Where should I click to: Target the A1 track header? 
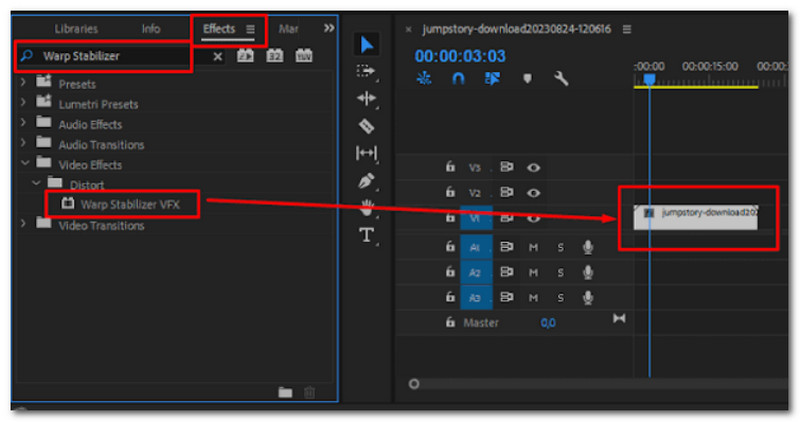(476, 247)
